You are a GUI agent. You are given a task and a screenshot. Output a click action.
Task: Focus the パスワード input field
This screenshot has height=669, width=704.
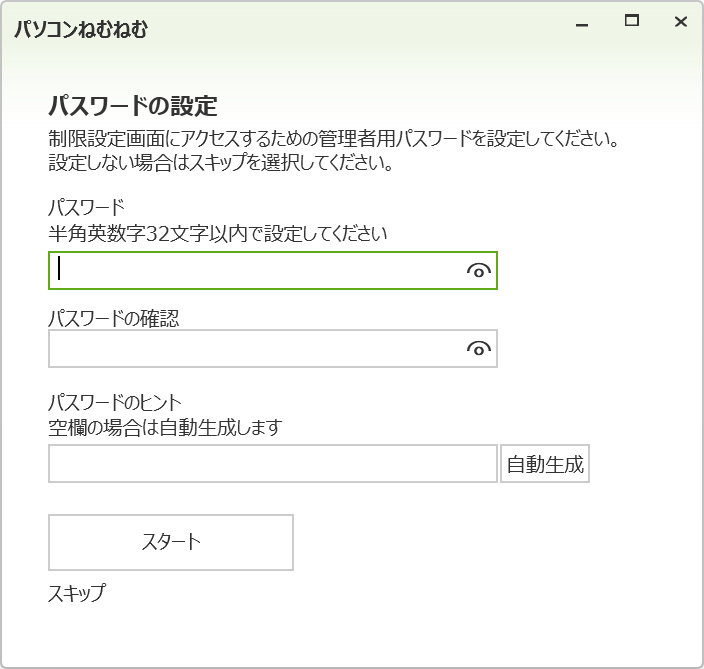pos(255,271)
